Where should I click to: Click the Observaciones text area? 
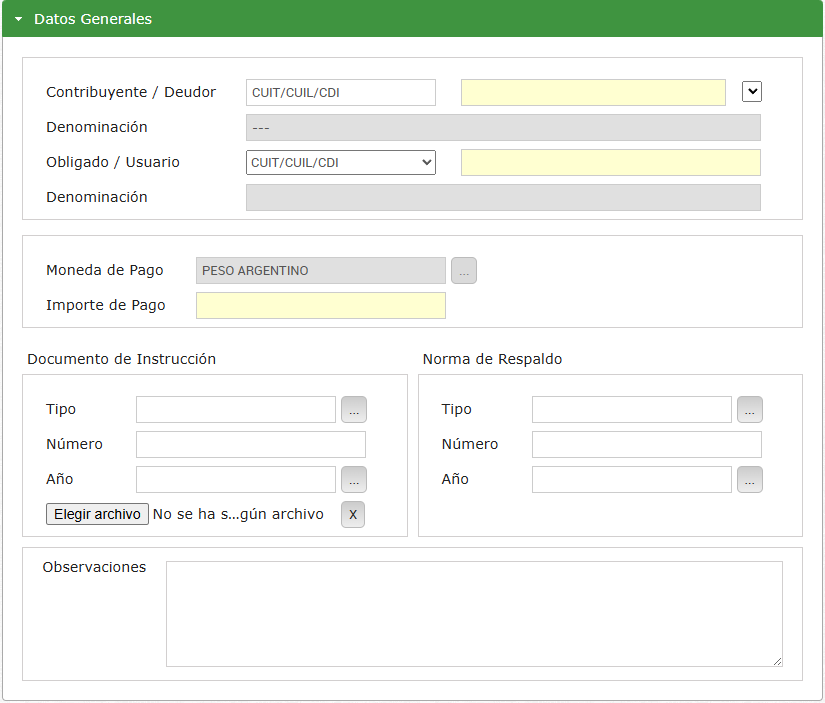(x=474, y=613)
